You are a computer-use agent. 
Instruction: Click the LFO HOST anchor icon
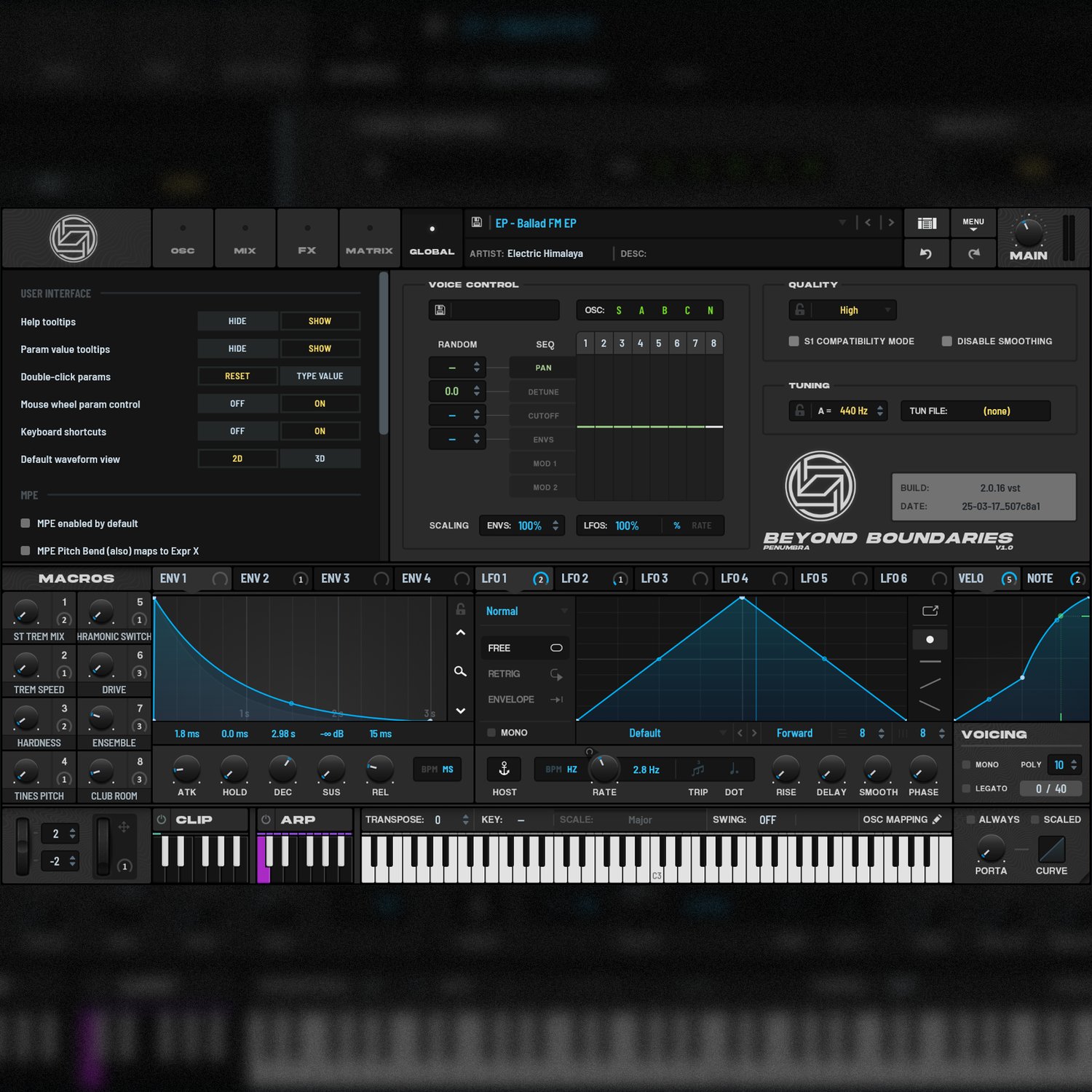pyautogui.click(x=504, y=769)
